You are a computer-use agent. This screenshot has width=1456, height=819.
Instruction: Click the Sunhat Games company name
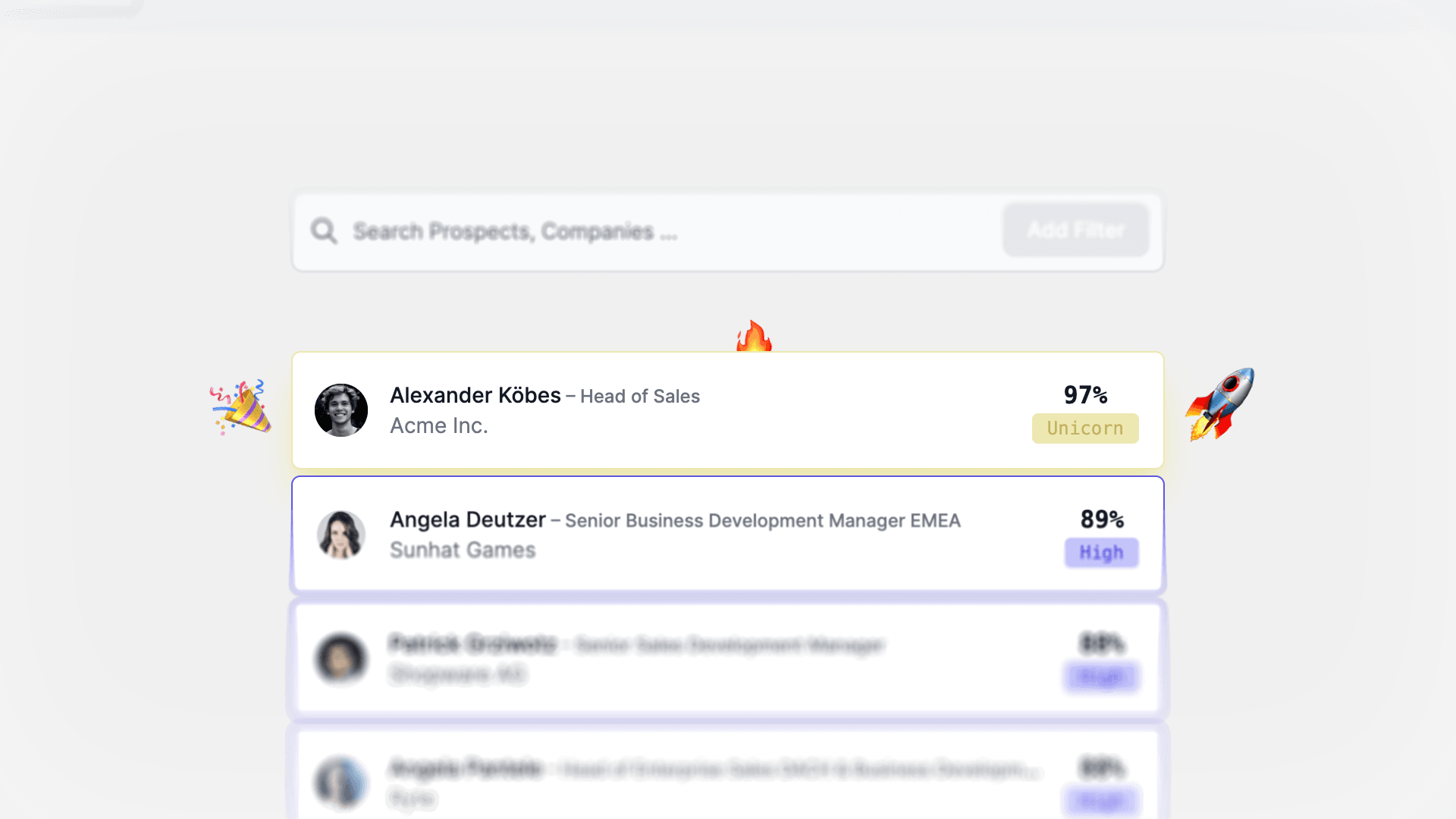point(463,550)
